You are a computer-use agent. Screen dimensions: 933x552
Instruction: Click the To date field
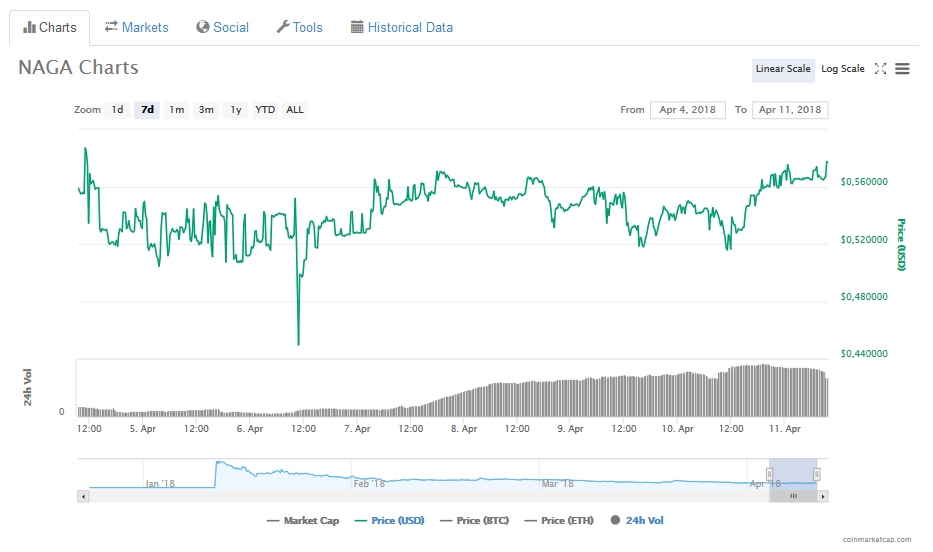790,110
